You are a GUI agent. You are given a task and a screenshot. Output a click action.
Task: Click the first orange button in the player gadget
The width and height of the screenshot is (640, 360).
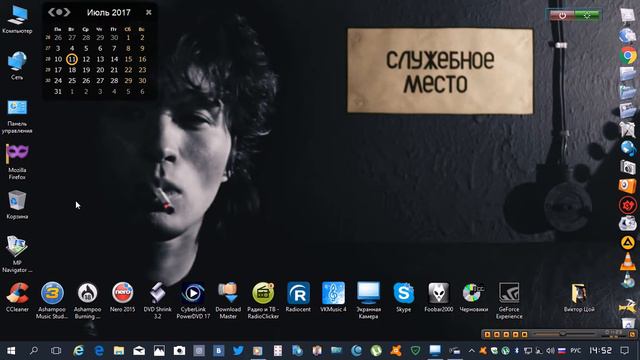pyautogui.click(x=487, y=334)
